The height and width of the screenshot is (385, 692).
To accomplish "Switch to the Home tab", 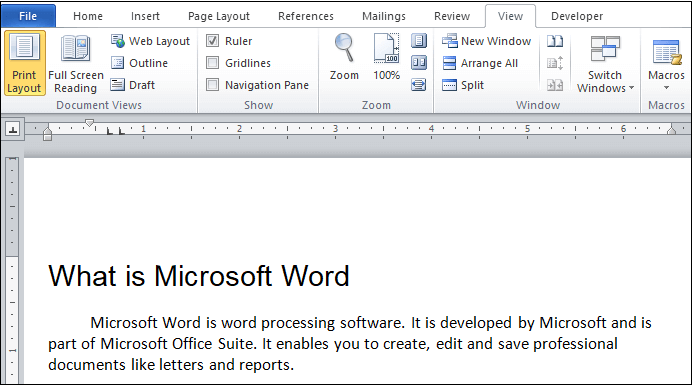I will (88, 16).
